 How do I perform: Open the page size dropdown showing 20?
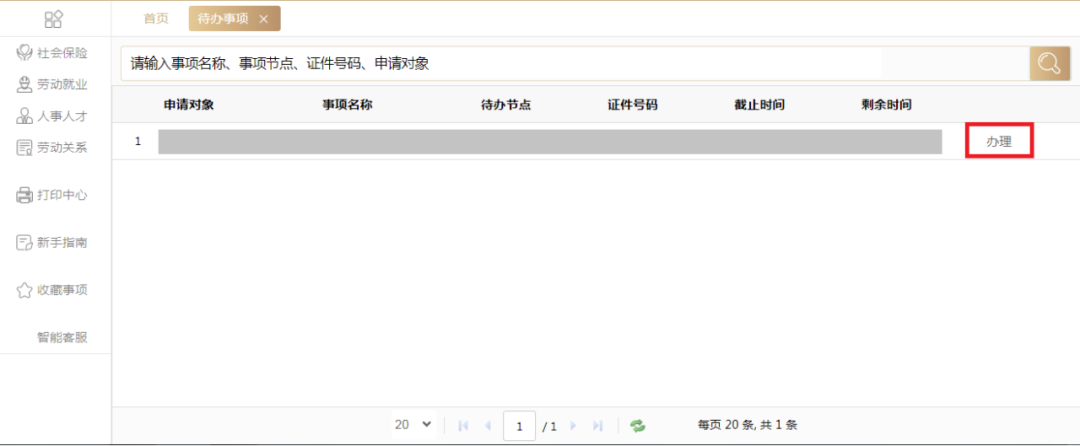coord(413,425)
